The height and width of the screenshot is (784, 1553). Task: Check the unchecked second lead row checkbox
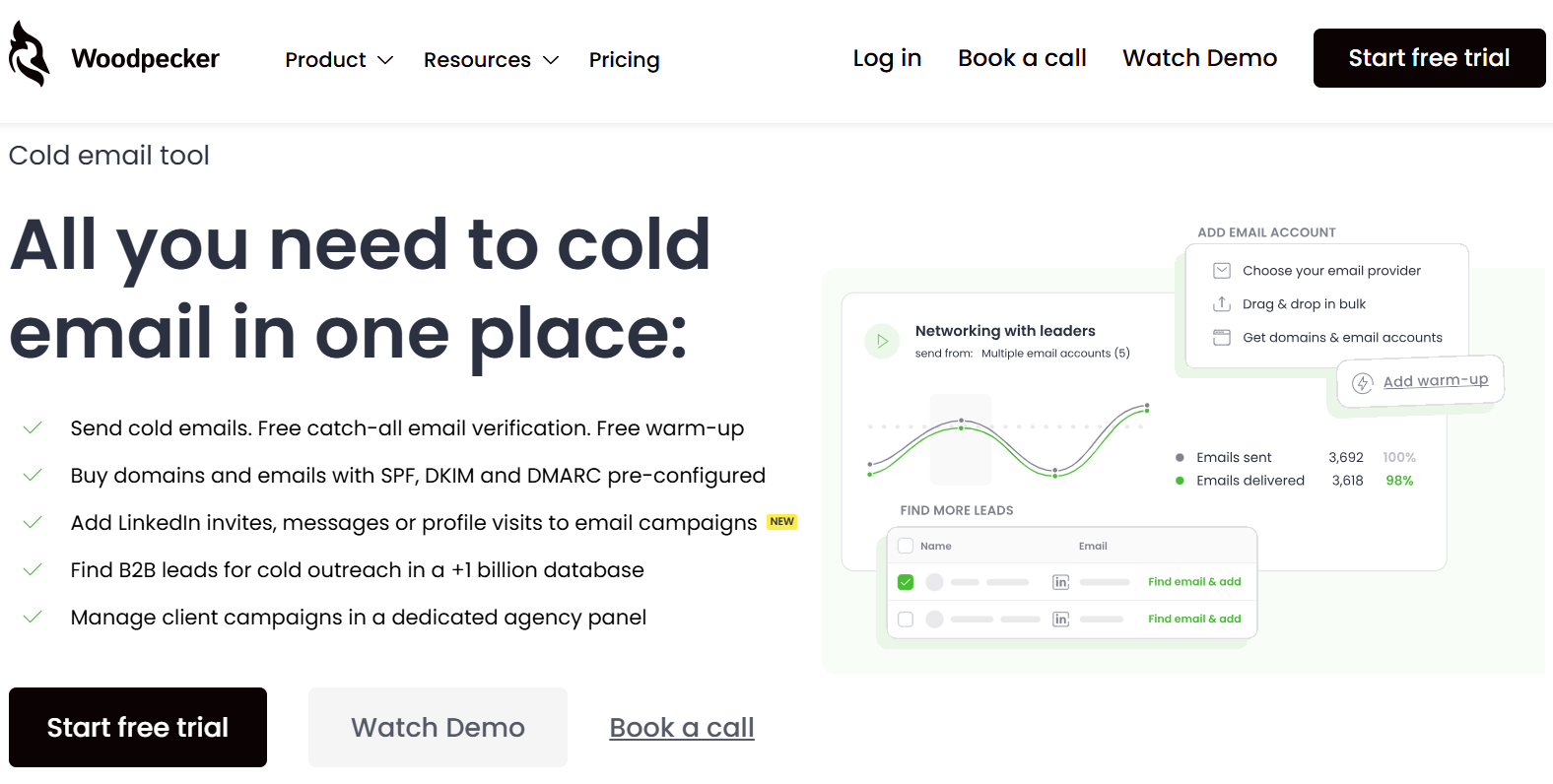(x=906, y=620)
